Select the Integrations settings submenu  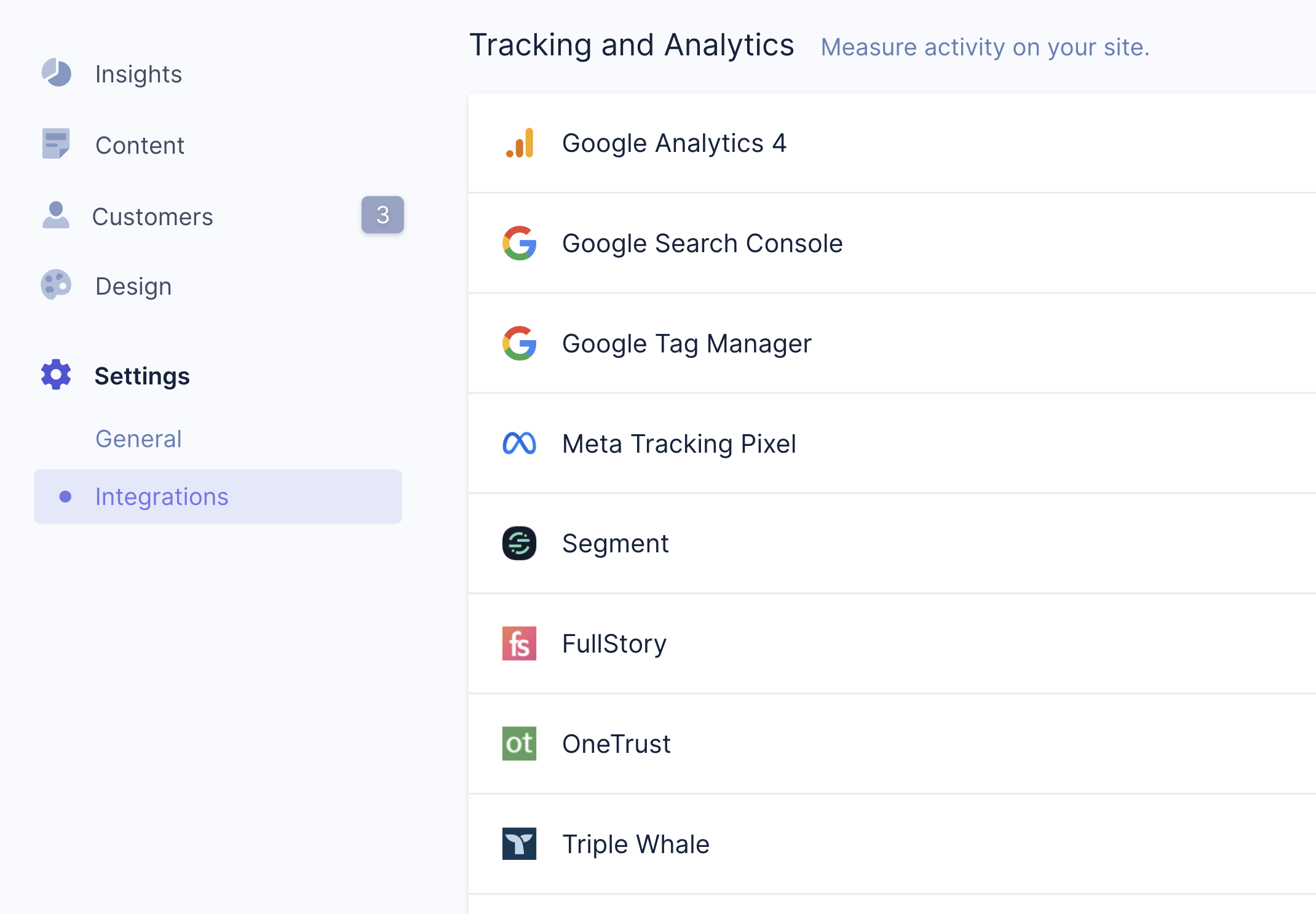218,497
